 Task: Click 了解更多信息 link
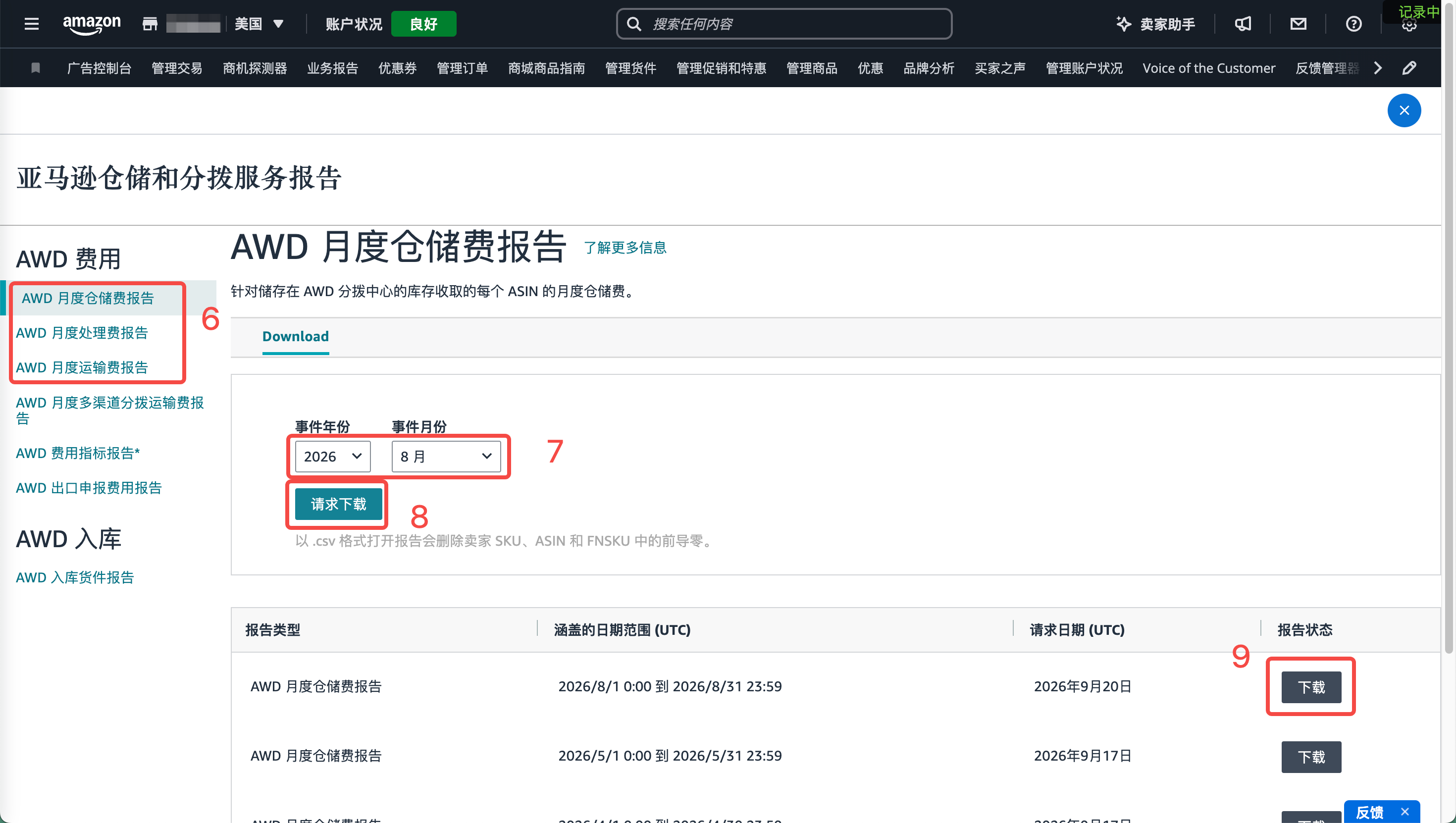pyautogui.click(x=625, y=248)
